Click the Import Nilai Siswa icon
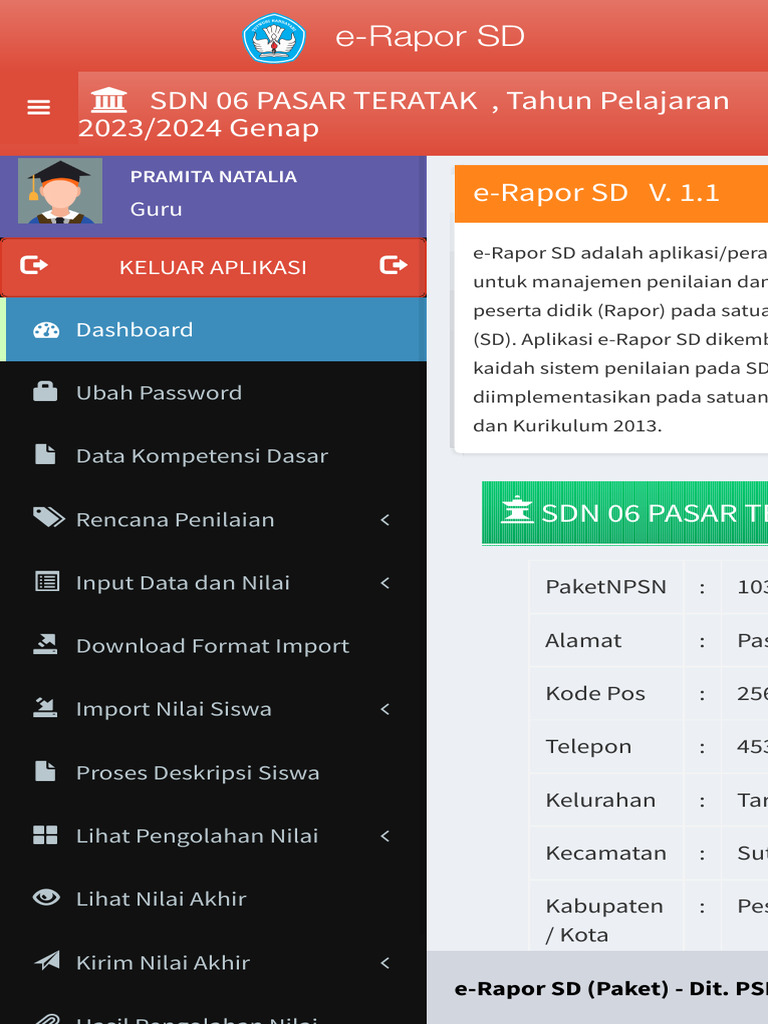Viewport: 768px width, 1024px height. (45, 708)
